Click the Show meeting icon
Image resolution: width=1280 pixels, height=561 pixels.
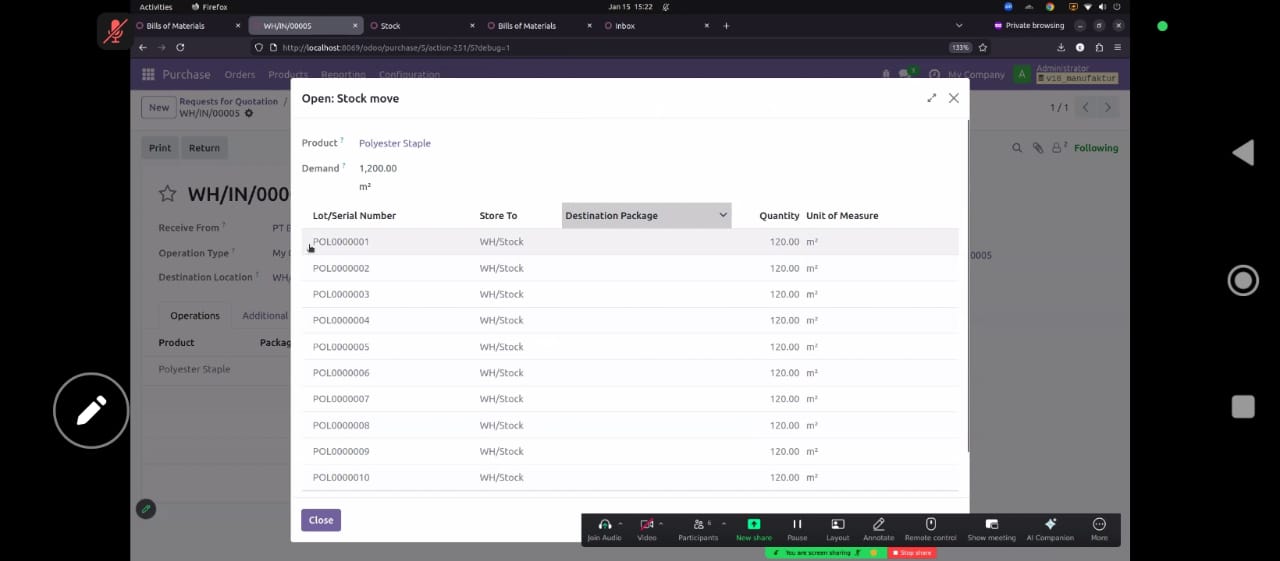(991, 525)
